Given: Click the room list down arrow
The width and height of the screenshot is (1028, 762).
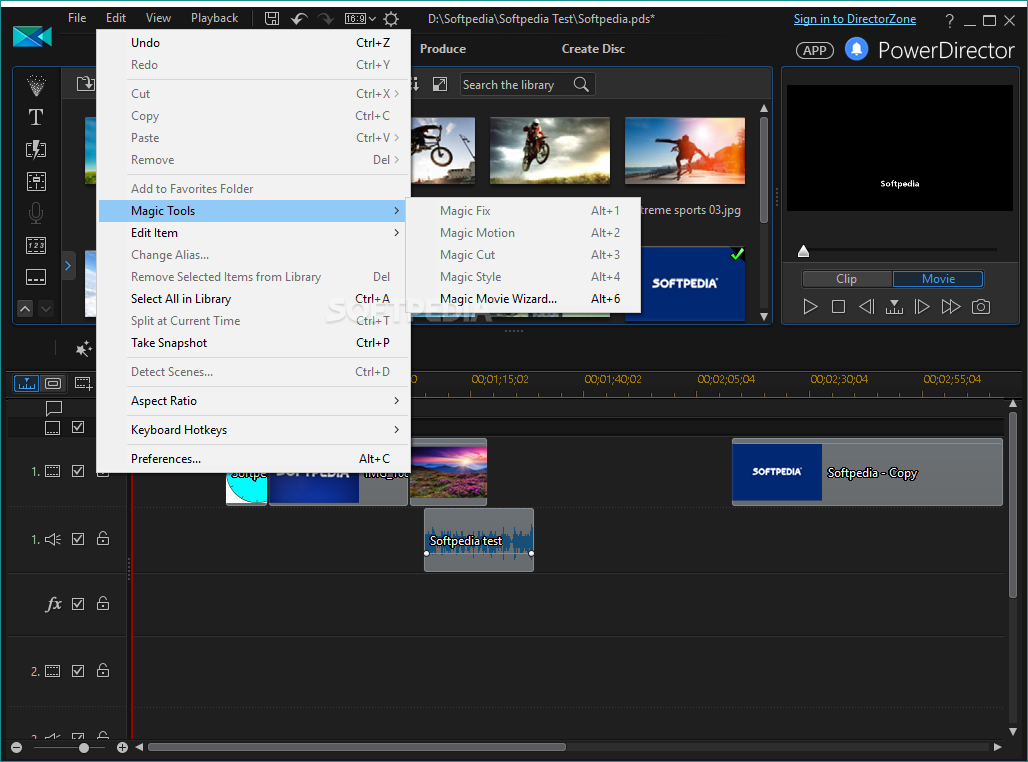Looking at the screenshot, I should 46,308.
